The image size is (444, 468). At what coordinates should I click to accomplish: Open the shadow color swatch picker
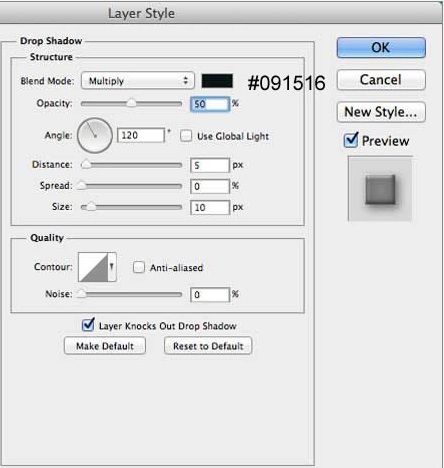pyautogui.click(x=217, y=81)
